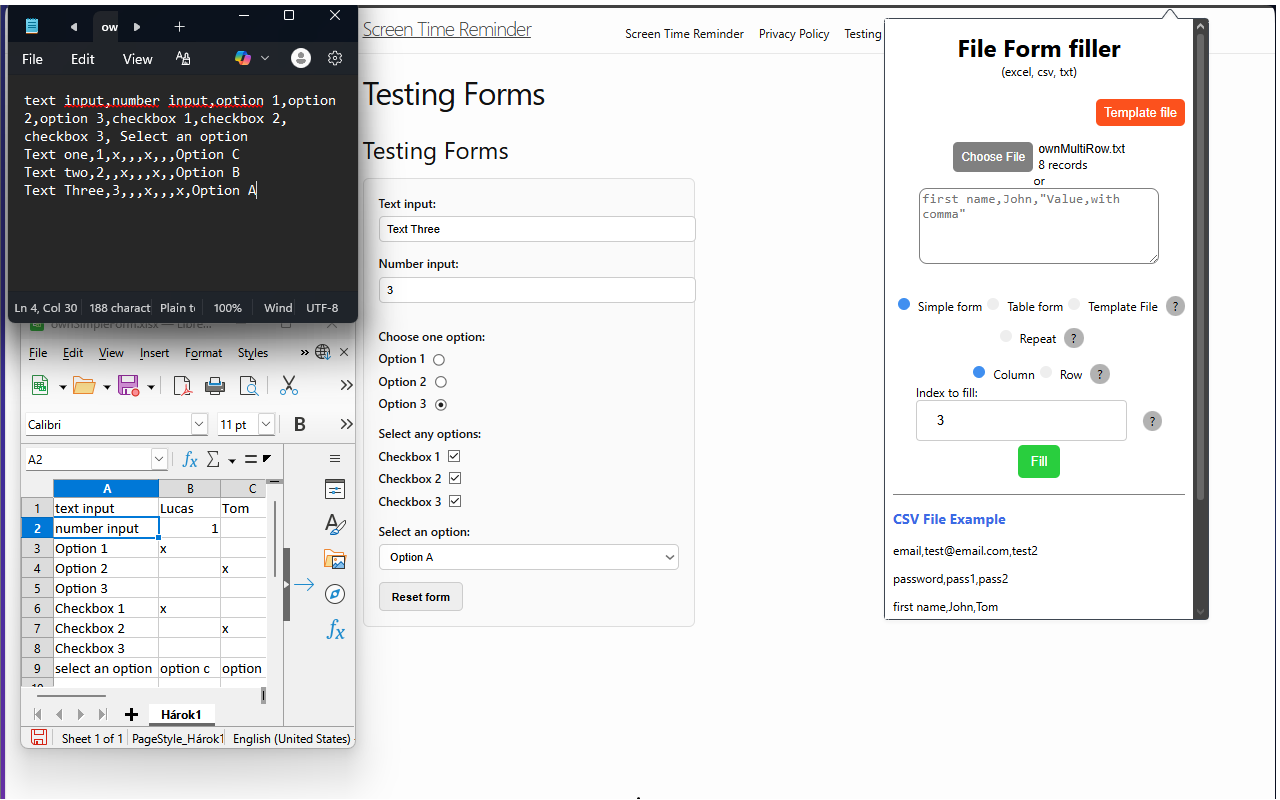Click the Open folder icon in LibreOffice

click(x=84, y=385)
